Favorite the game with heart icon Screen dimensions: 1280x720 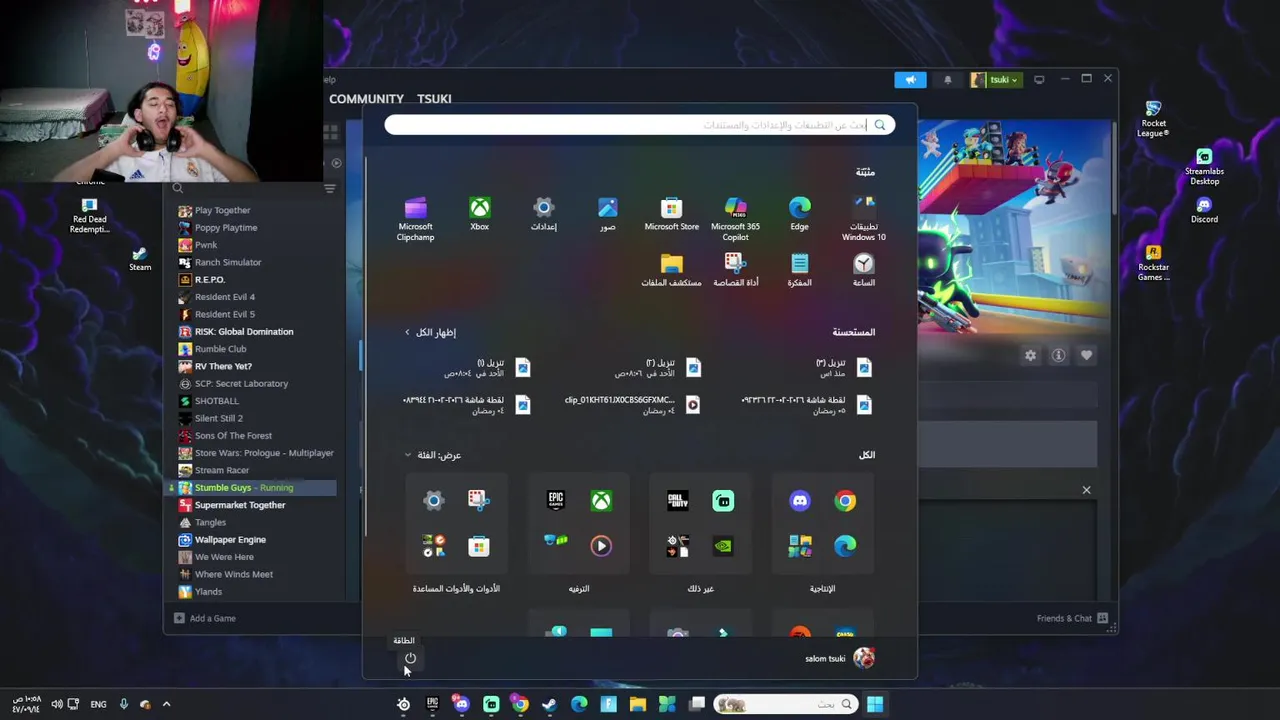1086,355
